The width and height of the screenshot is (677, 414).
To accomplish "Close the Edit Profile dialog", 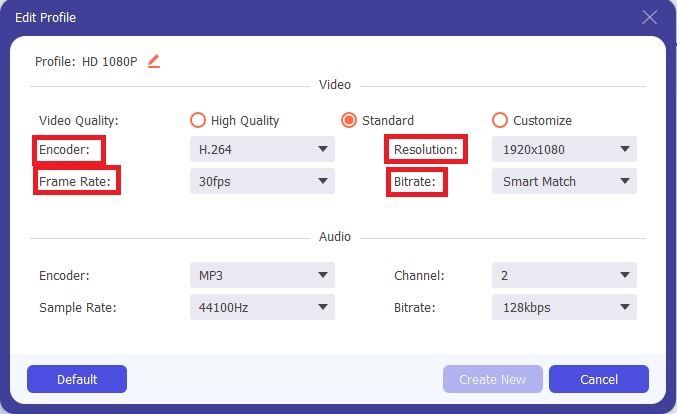I will tap(649, 18).
